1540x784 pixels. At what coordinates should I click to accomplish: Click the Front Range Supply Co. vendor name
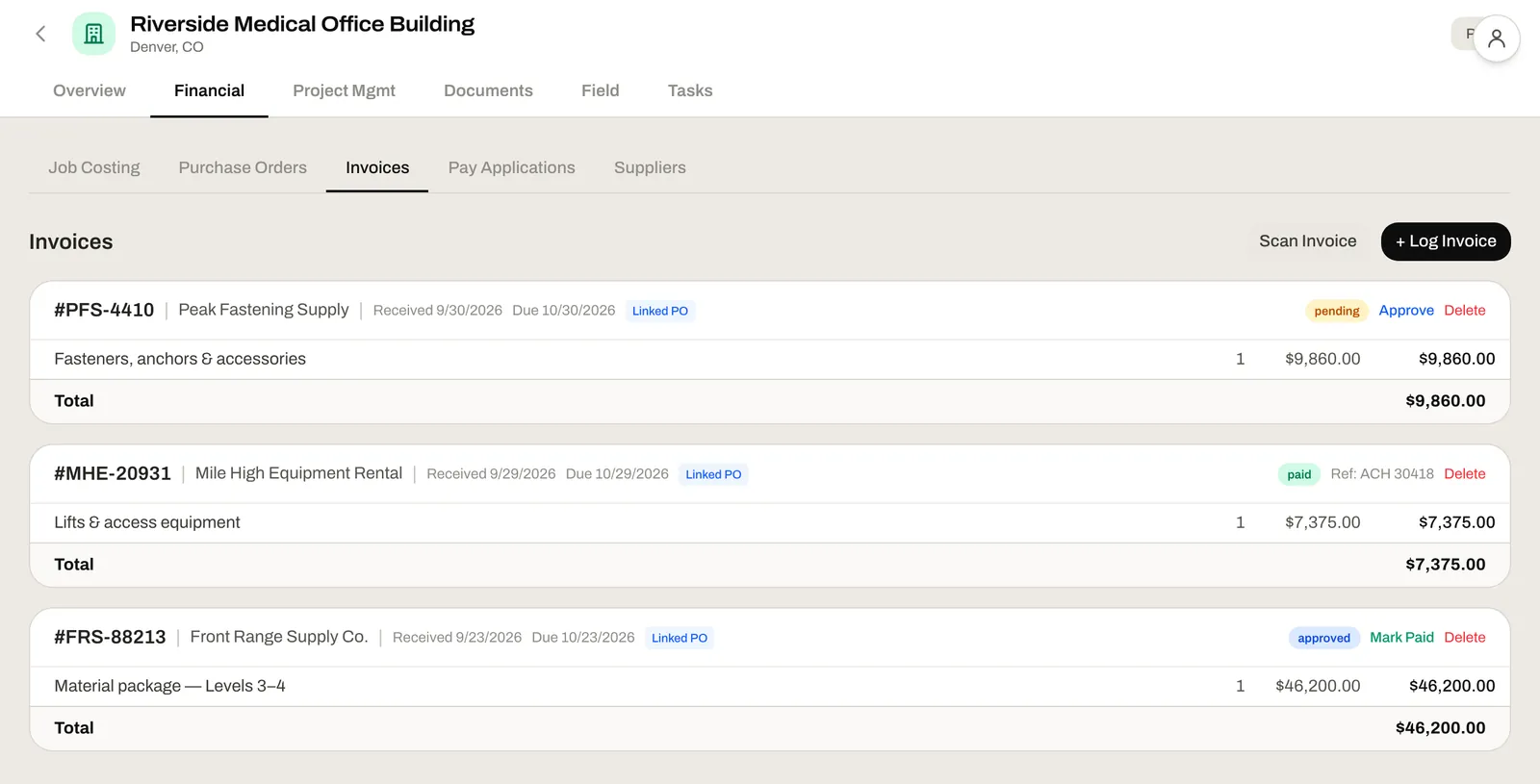(x=279, y=637)
